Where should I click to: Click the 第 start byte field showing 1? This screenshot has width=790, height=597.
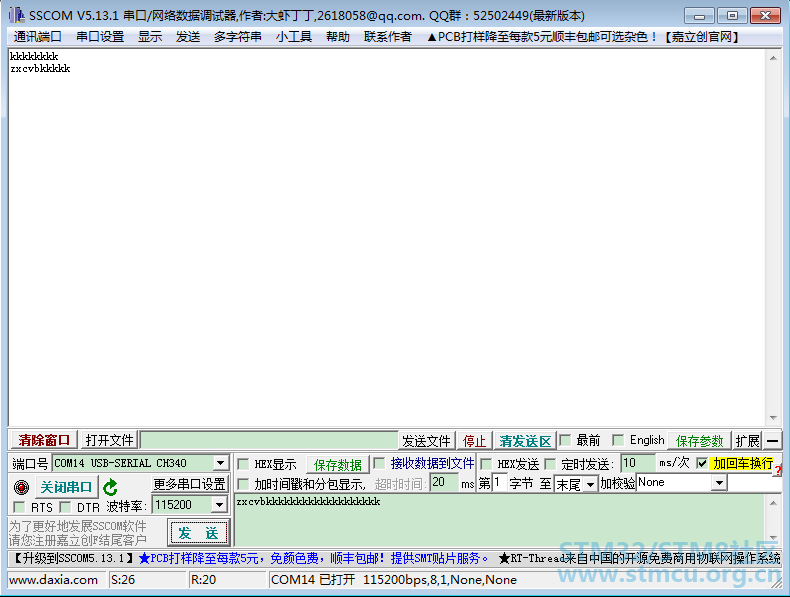click(499, 482)
